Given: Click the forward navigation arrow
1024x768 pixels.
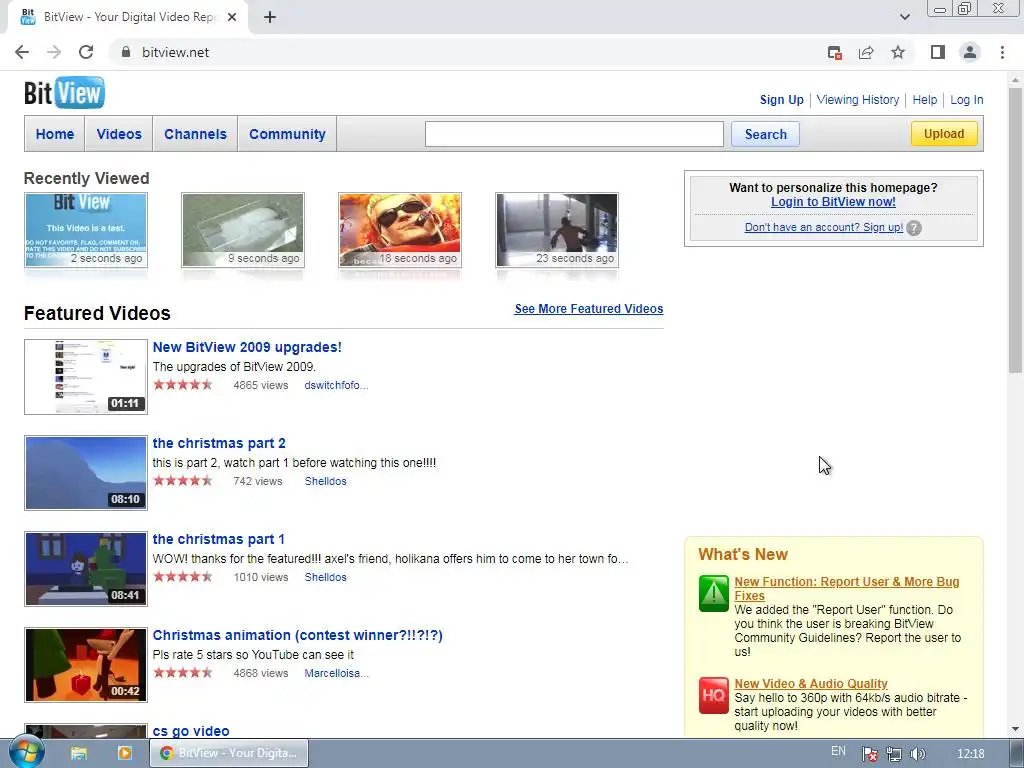Looking at the screenshot, I should coord(54,52).
